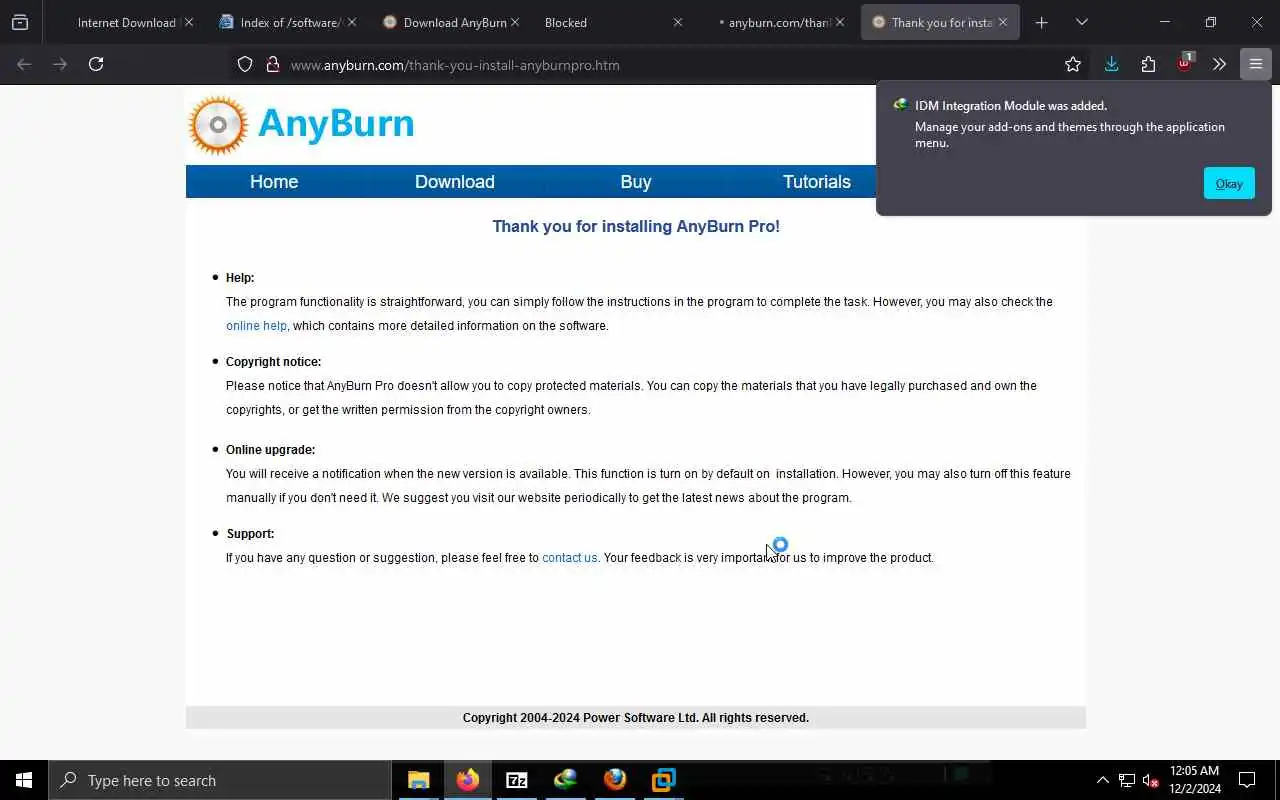Click the tracking protection shield icon
The image size is (1280, 800).
[245, 65]
